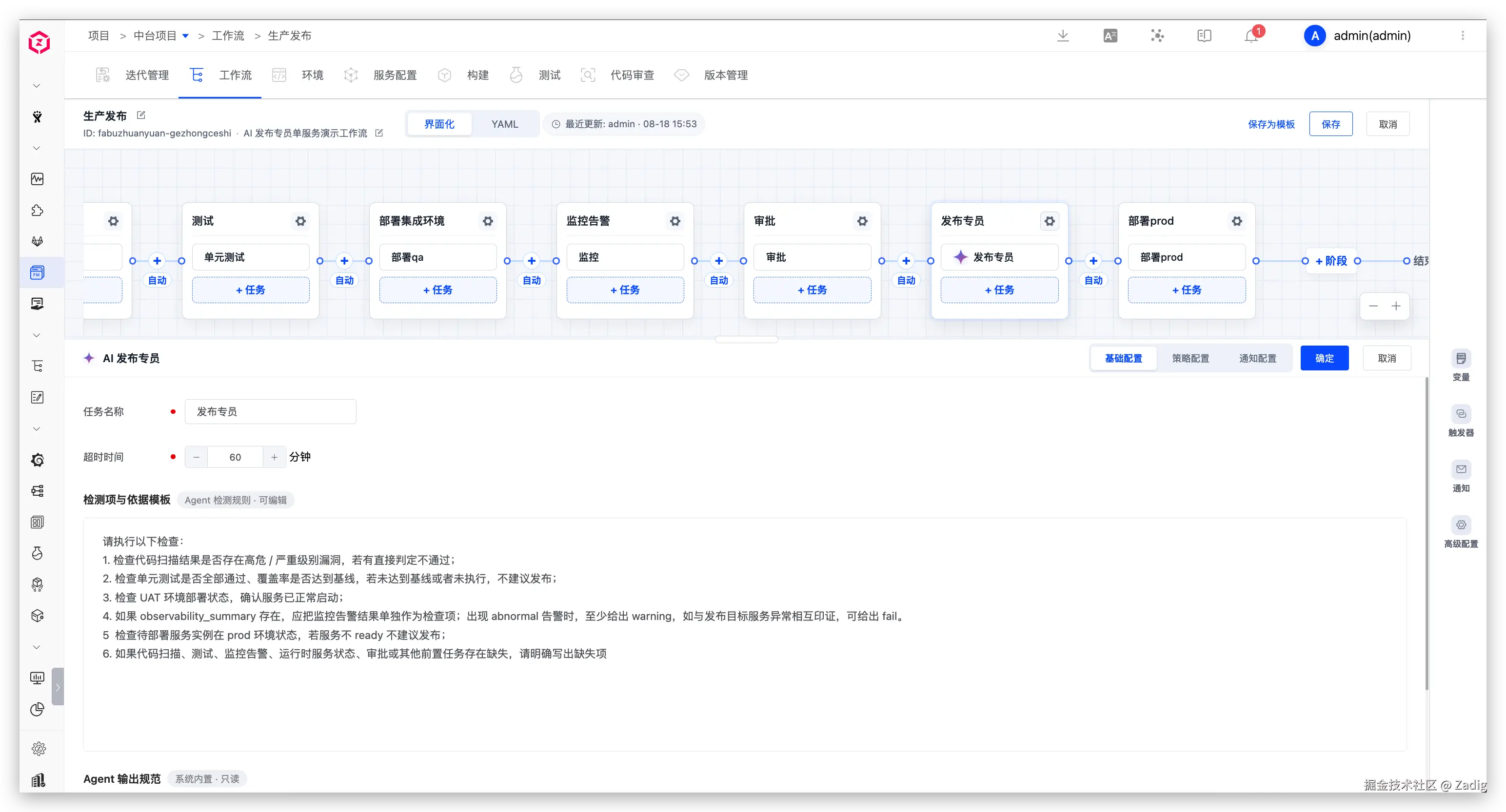Click the 工作流 breadcrumb link
1506x812 pixels.
[228, 36]
